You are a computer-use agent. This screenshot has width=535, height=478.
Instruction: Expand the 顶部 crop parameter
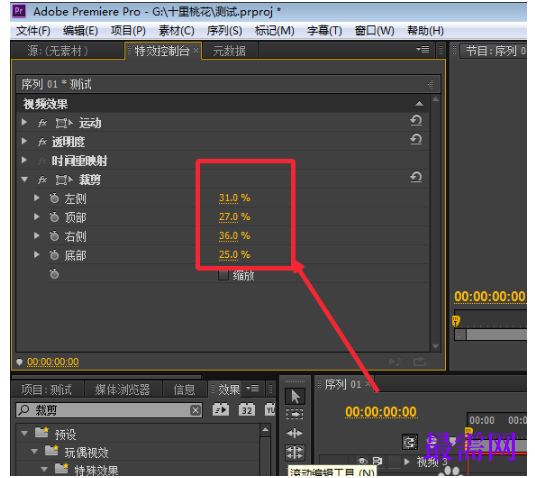tap(37, 217)
